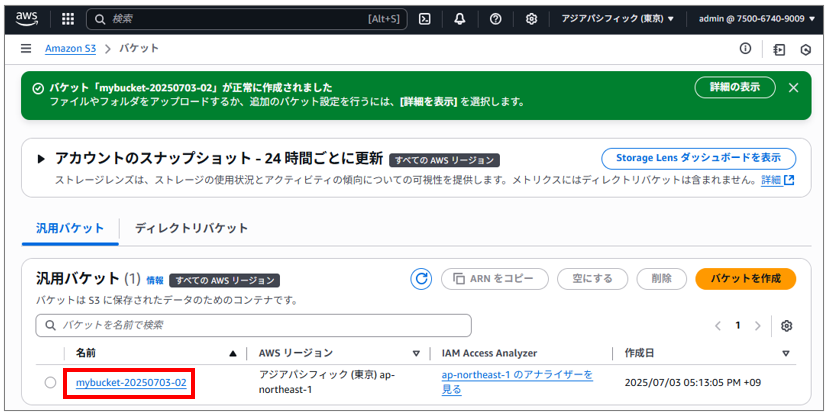Click the バケット breadcrumb text
Viewport: 825px width, 416px height.
tap(139, 48)
